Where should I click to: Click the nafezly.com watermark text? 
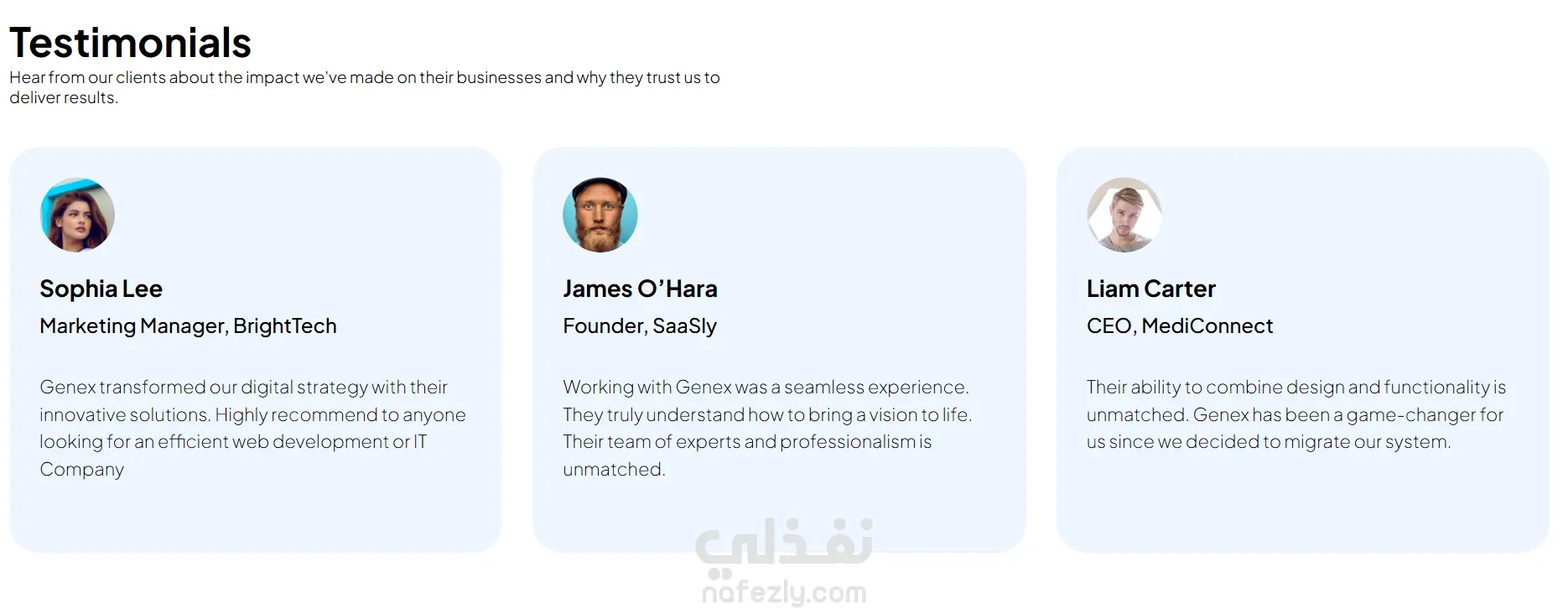(x=784, y=593)
